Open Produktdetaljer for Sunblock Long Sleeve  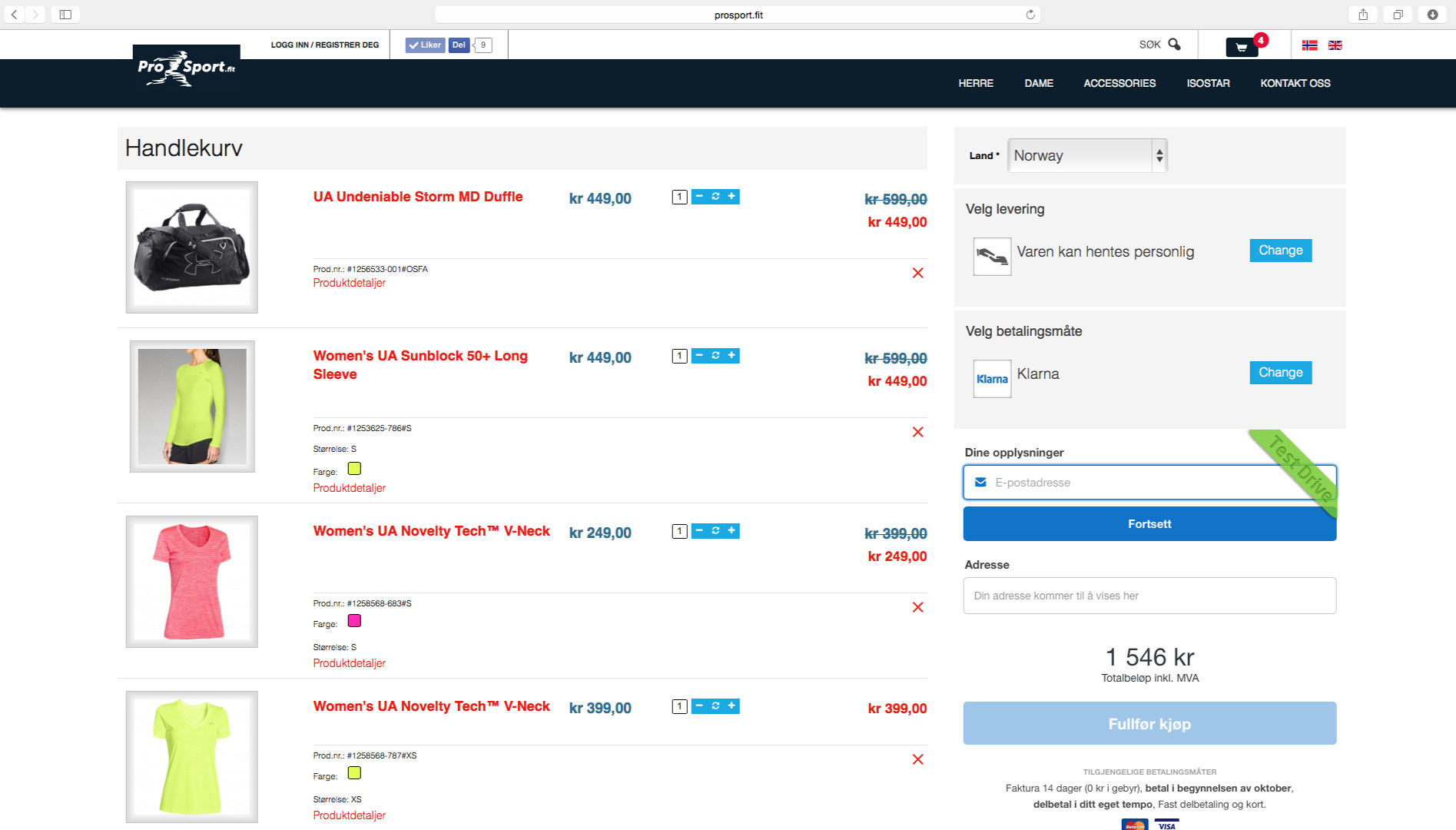(349, 488)
